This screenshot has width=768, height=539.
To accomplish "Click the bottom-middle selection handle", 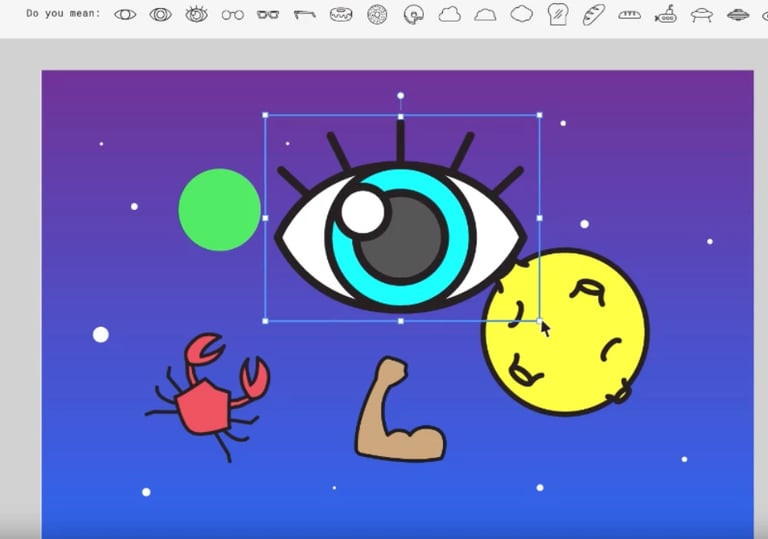I will click(401, 321).
